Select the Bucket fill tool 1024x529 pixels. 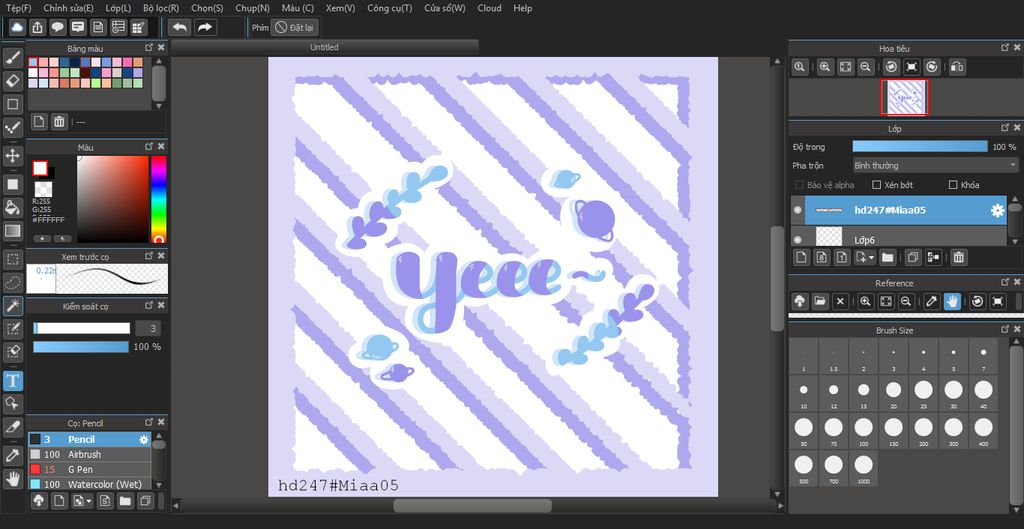pos(13,208)
